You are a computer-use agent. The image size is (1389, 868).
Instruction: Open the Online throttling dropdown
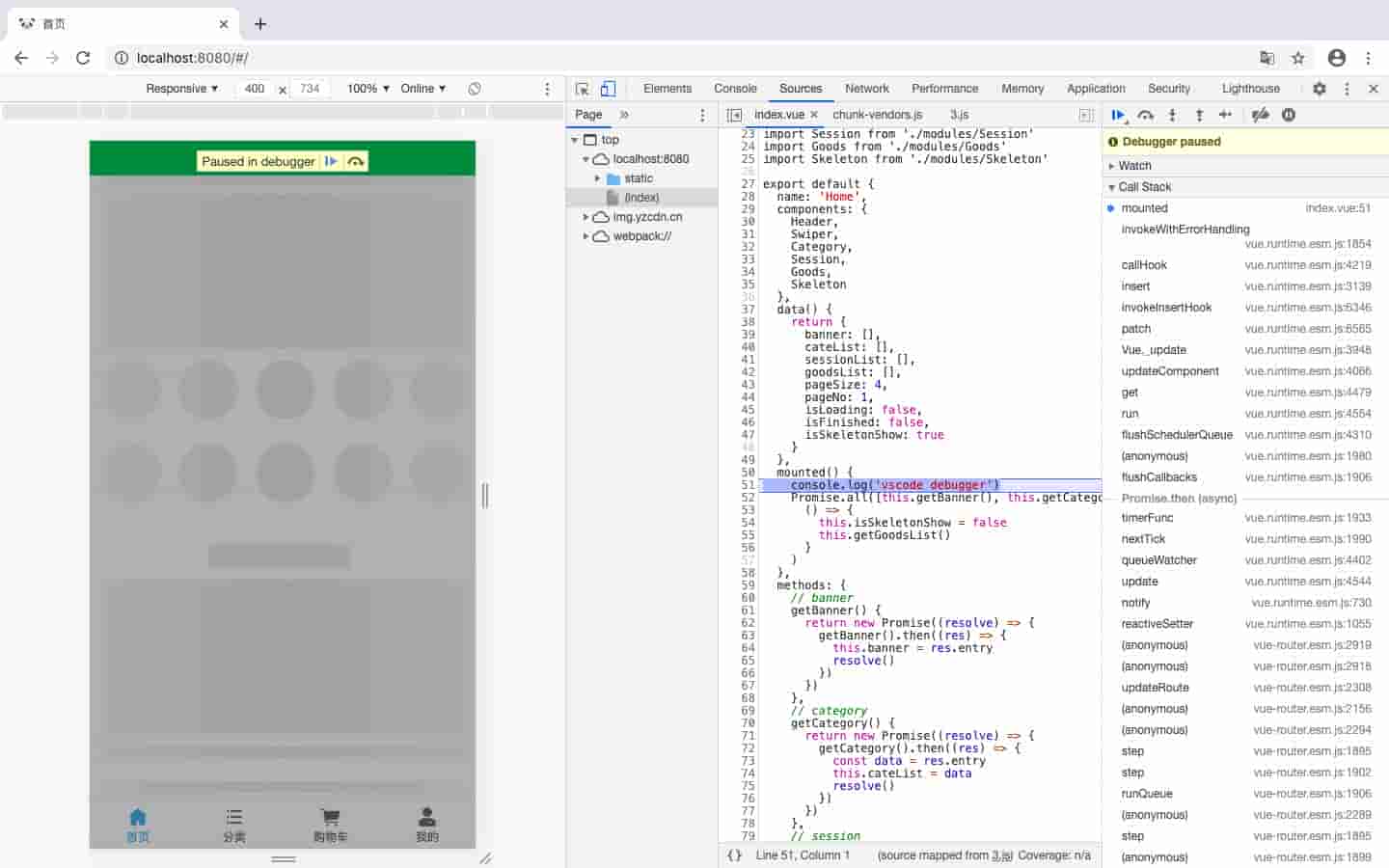[422, 89]
